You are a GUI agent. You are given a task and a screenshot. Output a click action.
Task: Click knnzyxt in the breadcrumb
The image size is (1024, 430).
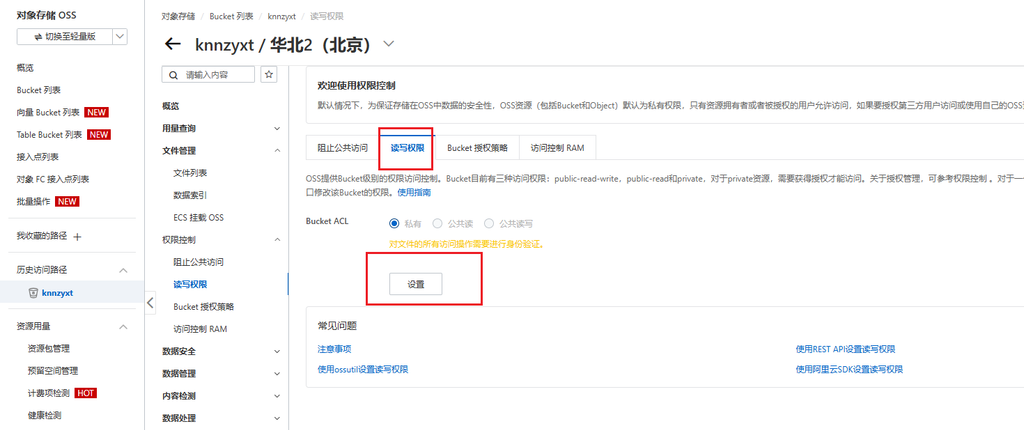pos(281,16)
